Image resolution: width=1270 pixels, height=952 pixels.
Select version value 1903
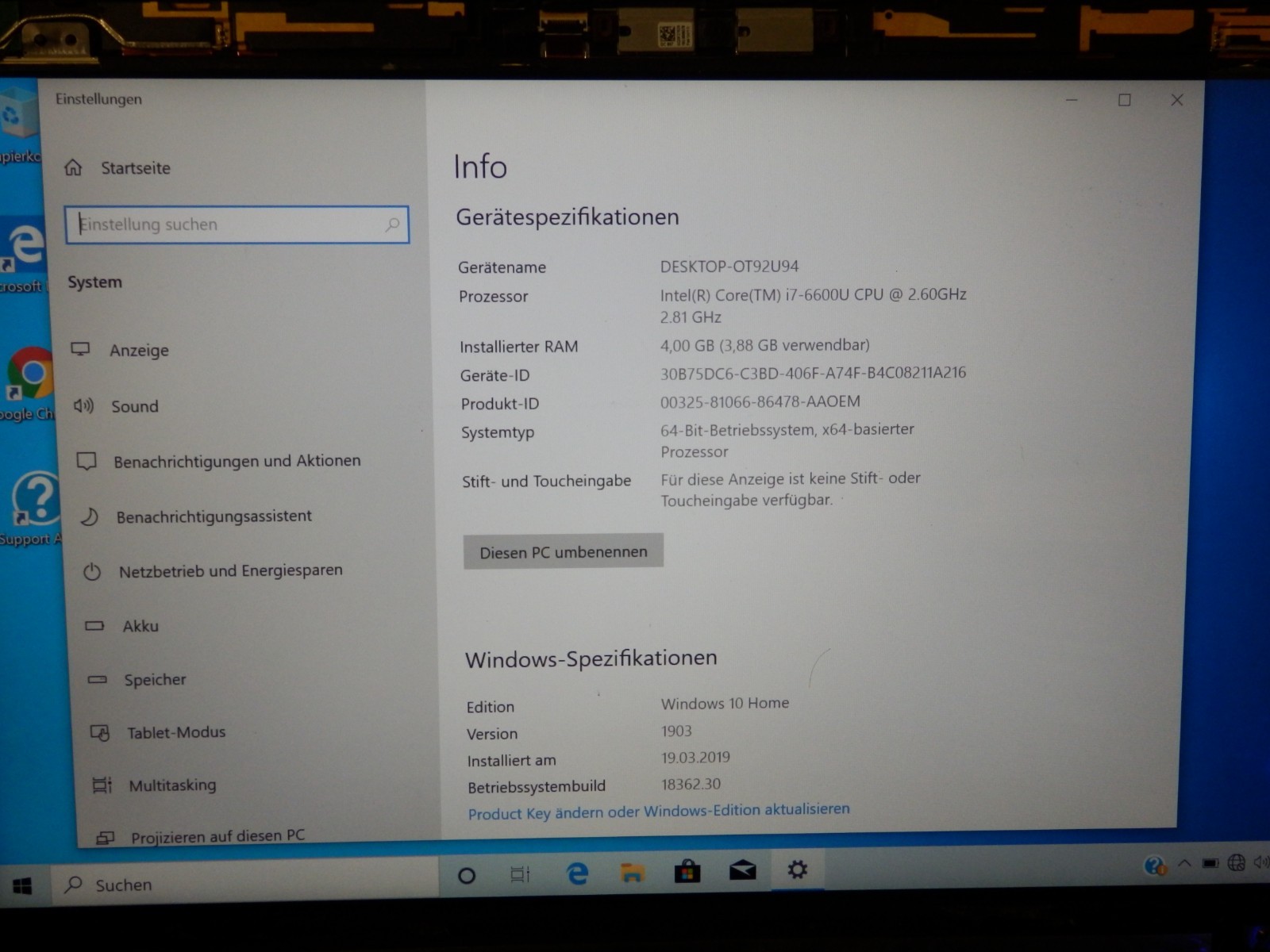pos(676,731)
